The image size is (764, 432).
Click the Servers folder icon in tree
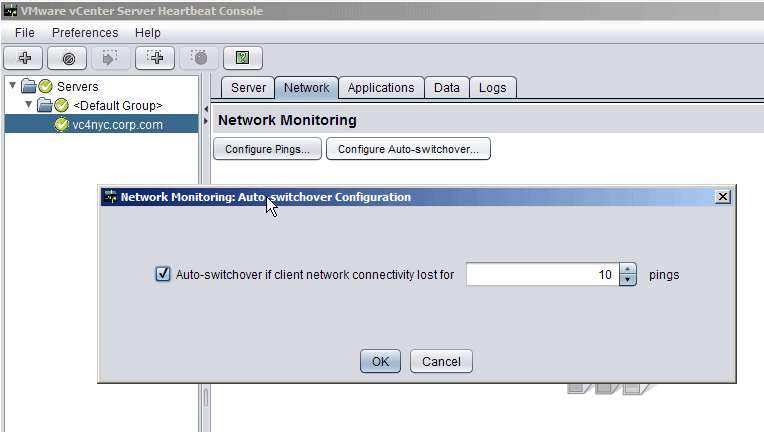(x=30, y=87)
